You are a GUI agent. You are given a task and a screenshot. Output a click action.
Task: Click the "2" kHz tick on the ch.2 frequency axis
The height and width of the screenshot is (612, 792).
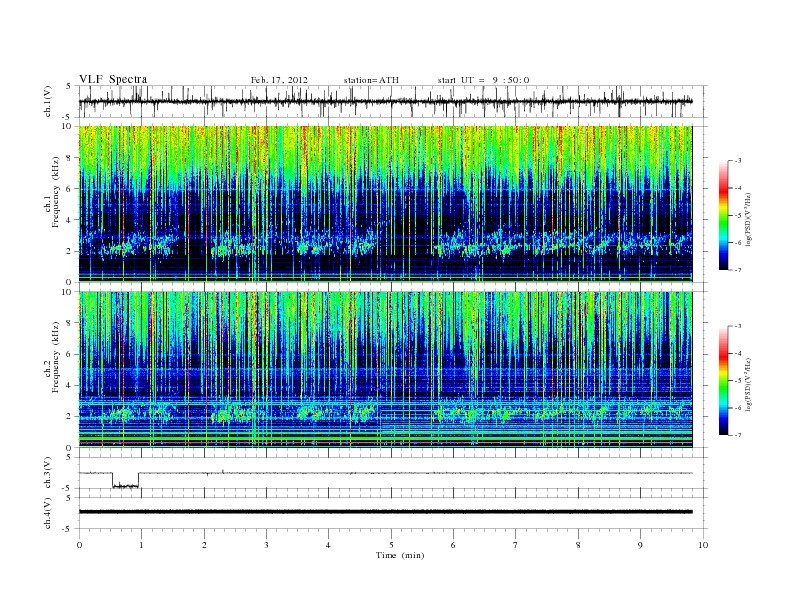pos(70,416)
